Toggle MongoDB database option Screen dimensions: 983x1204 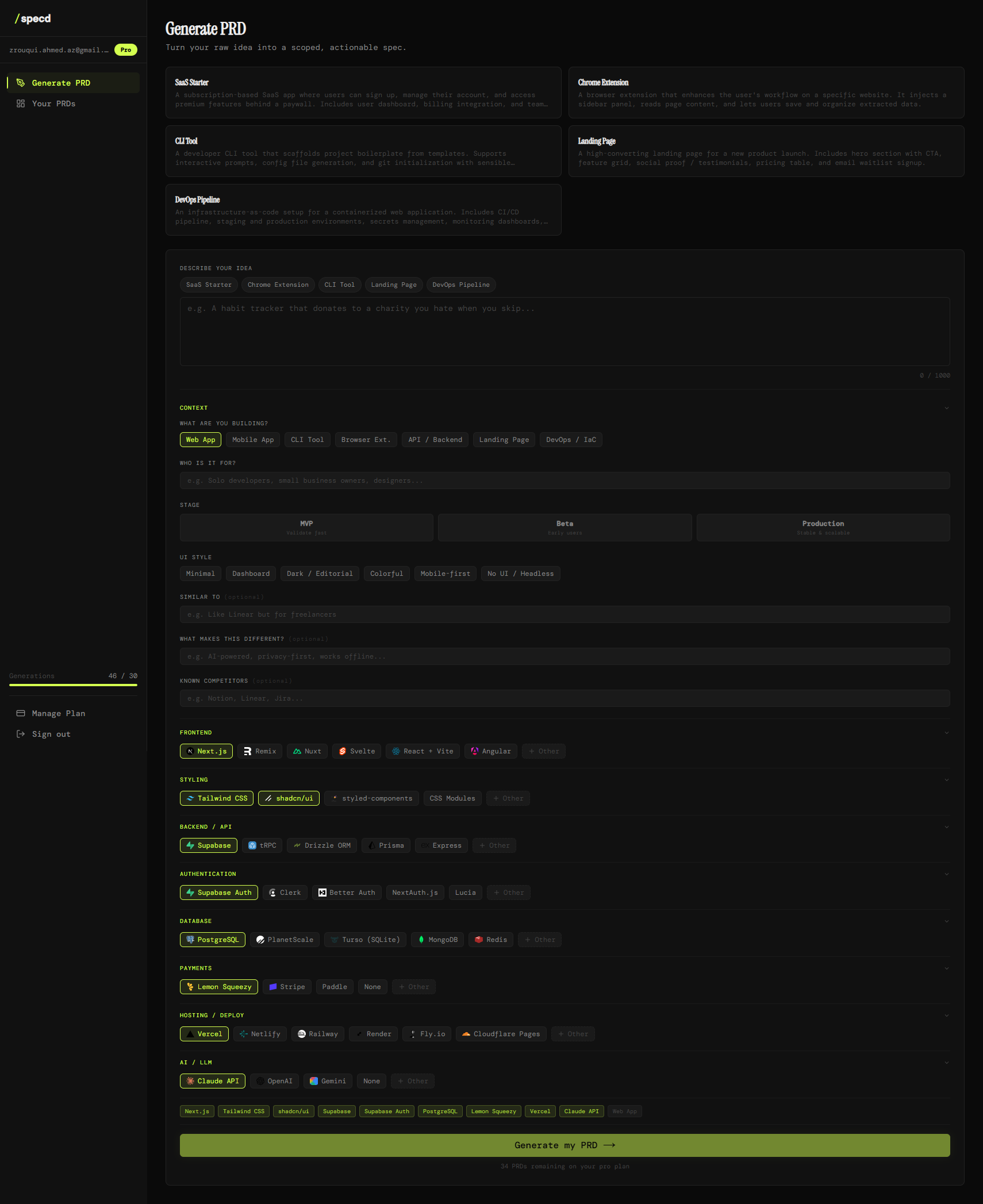[x=437, y=940]
